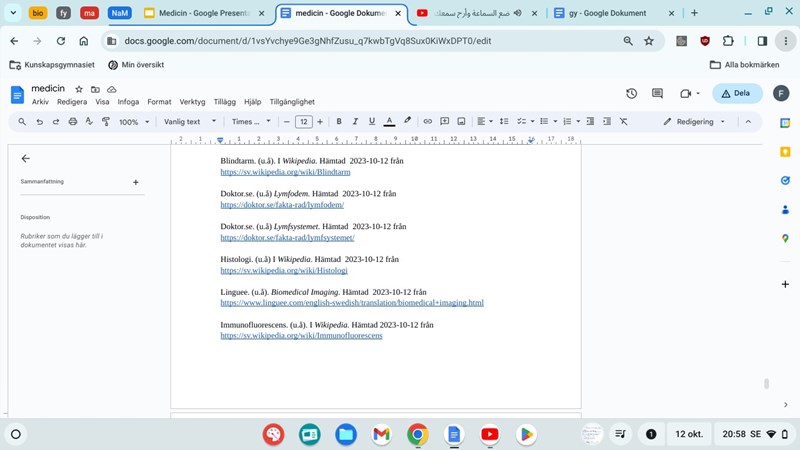The width and height of the screenshot is (800, 450).
Task: Click the font size input field
Action: point(304,122)
